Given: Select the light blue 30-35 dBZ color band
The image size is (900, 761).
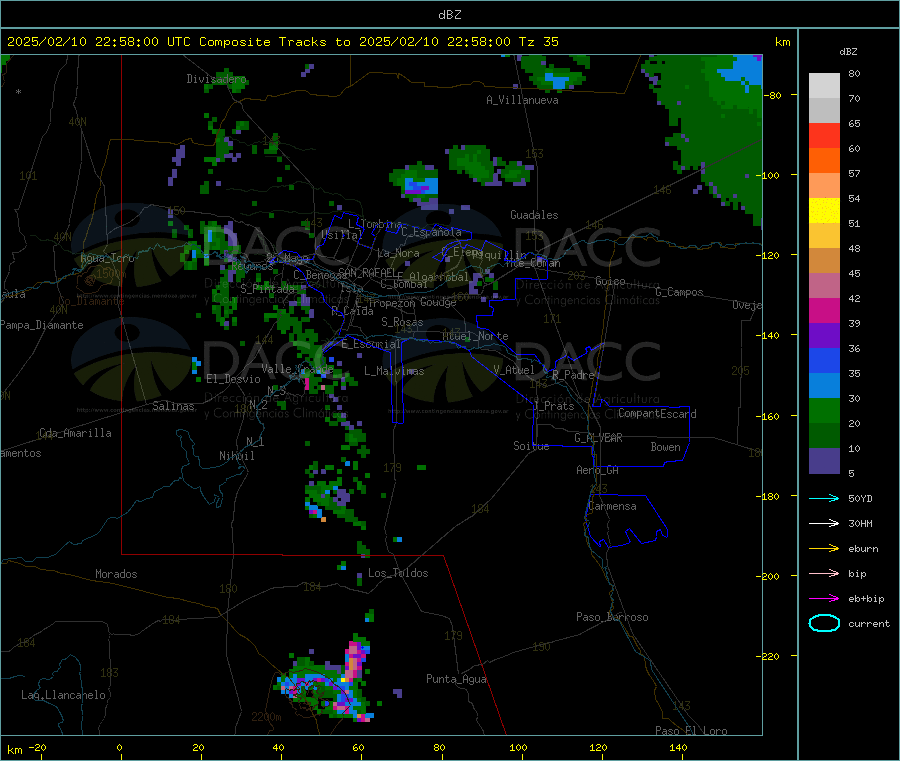Looking at the screenshot, I should pos(824,386).
